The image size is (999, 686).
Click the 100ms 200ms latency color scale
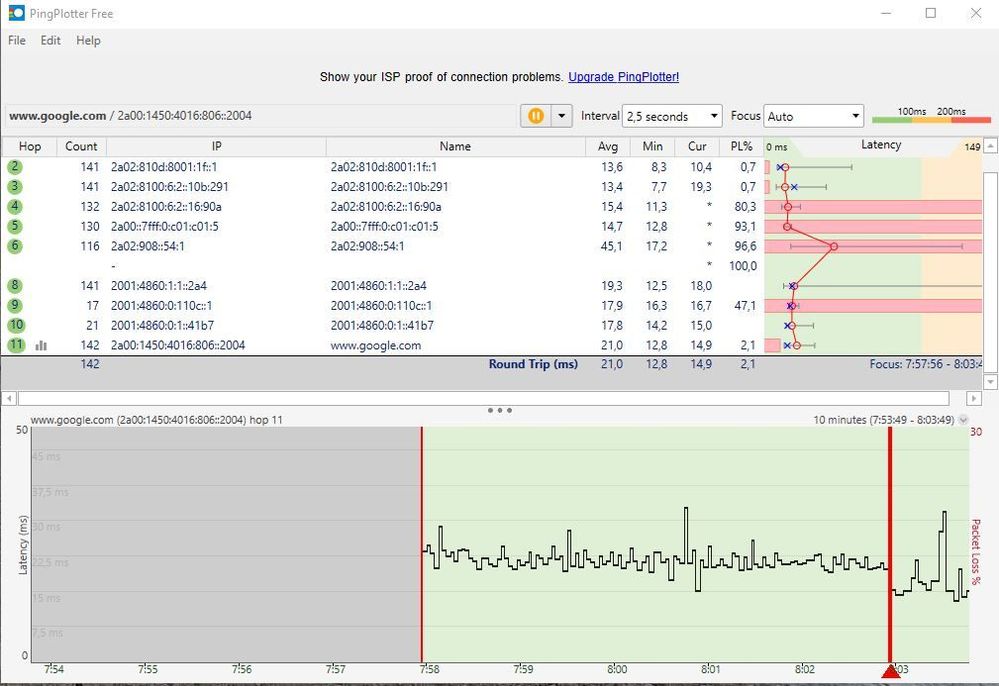(931, 116)
